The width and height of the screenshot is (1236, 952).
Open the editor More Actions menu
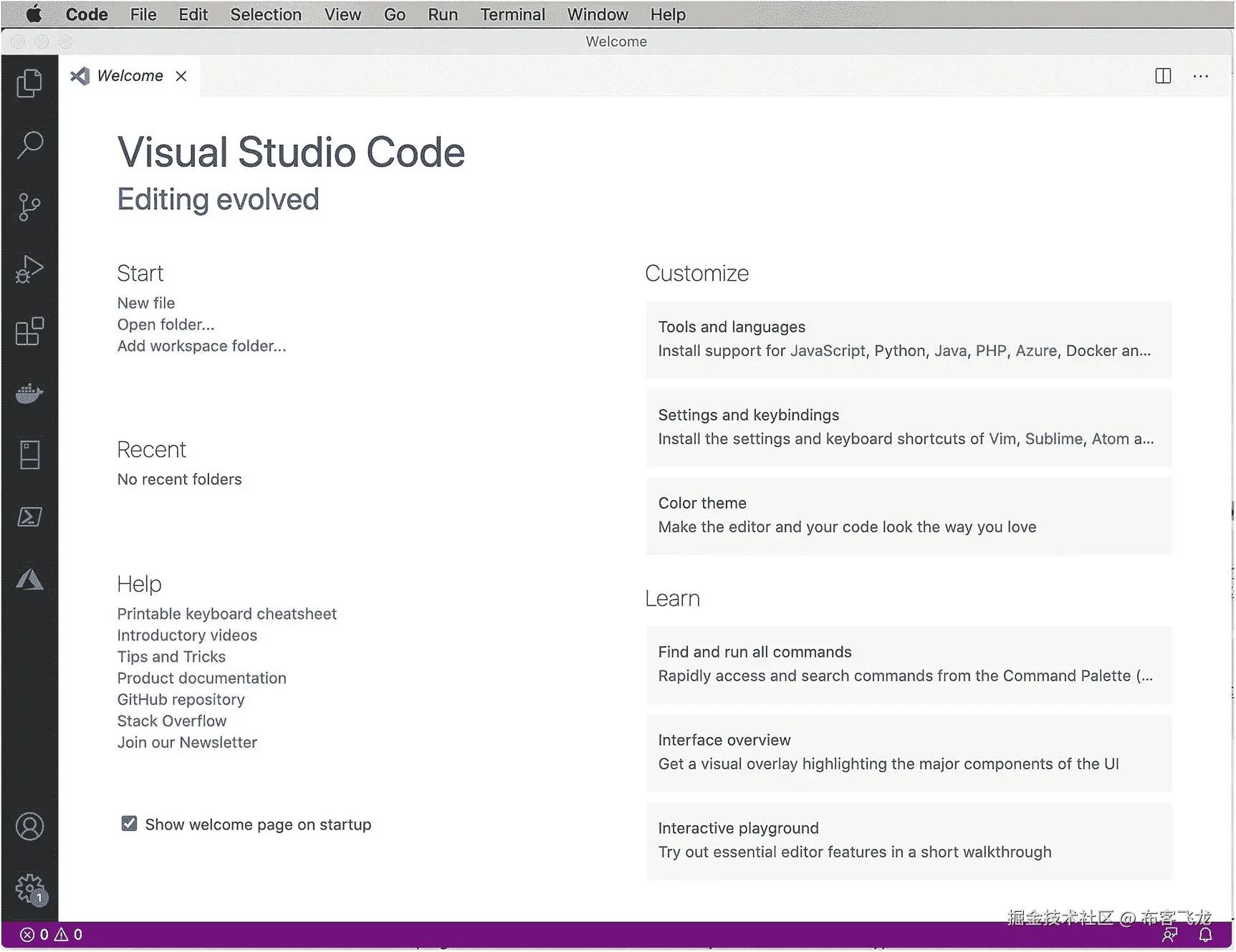point(1201,76)
